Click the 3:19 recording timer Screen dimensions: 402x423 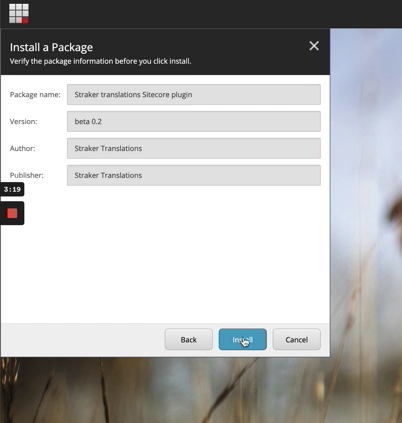pos(12,190)
